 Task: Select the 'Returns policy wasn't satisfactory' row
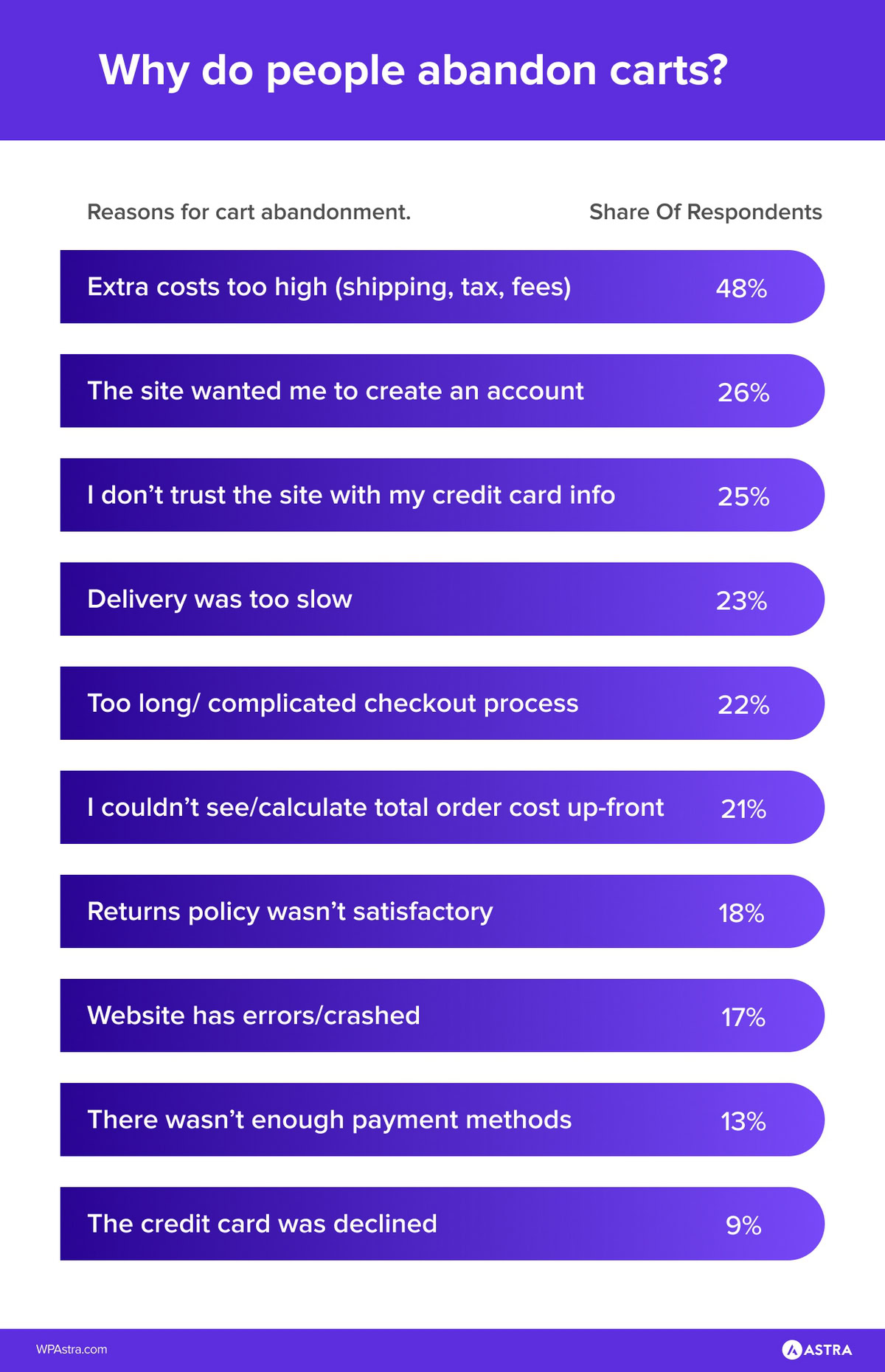442,911
